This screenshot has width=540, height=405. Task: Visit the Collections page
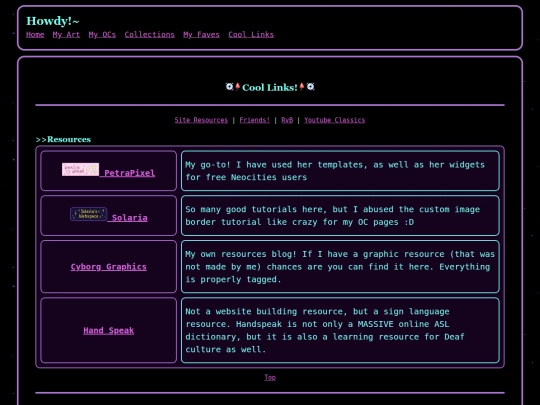click(x=149, y=34)
